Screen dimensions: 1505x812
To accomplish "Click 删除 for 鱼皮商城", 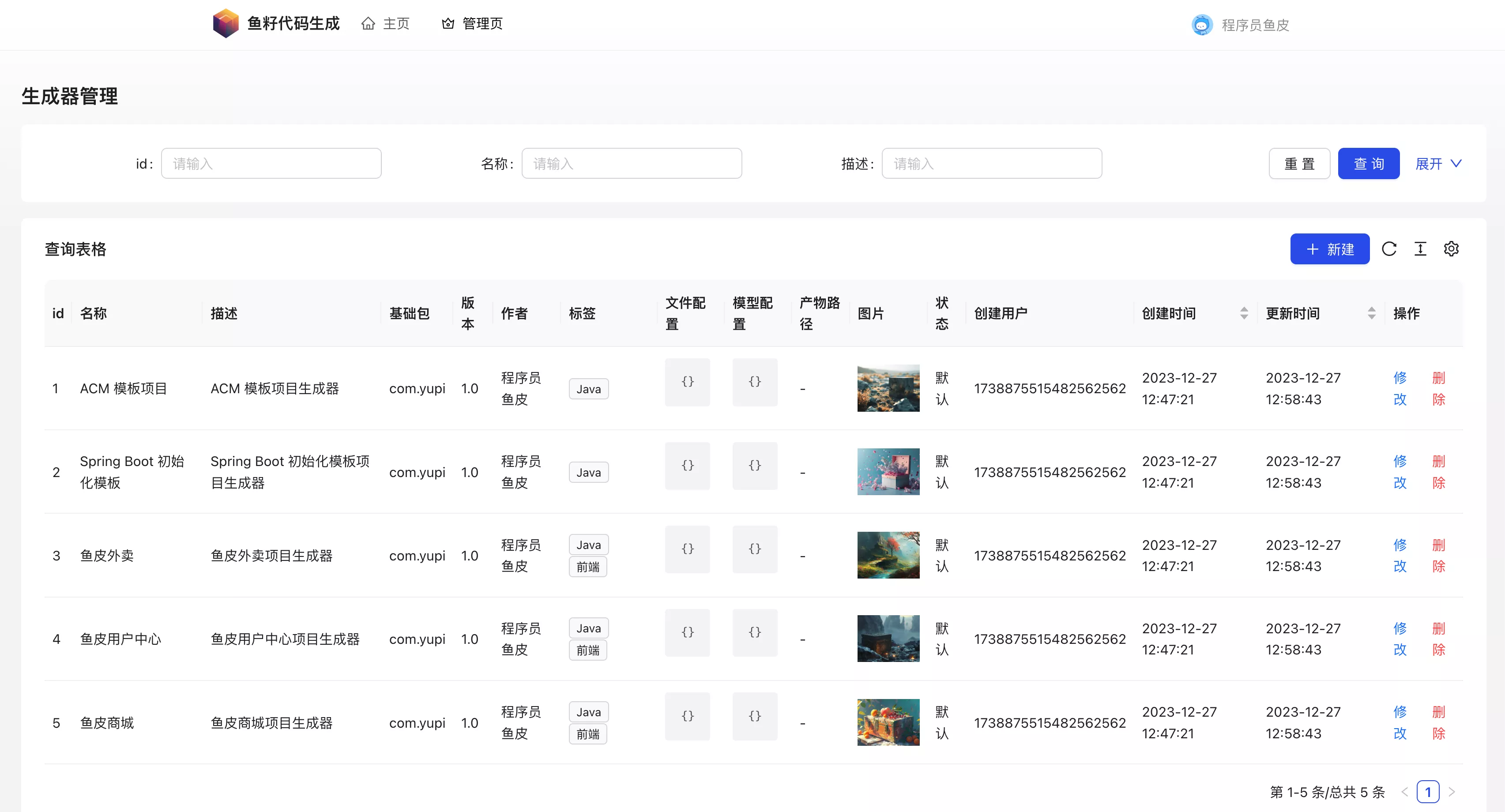I will pos(1438,722).
